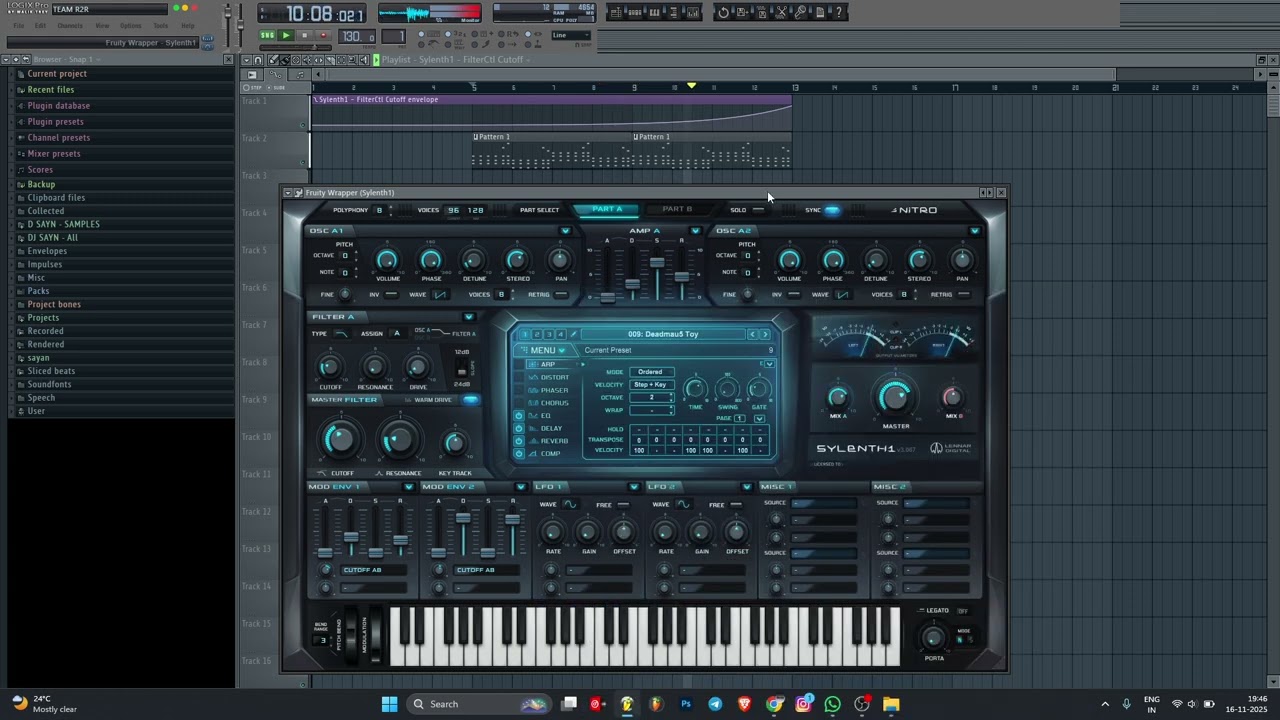Open the Channels menu
This screenshot has width=1280, height=720.
click(x=70, y=25)
